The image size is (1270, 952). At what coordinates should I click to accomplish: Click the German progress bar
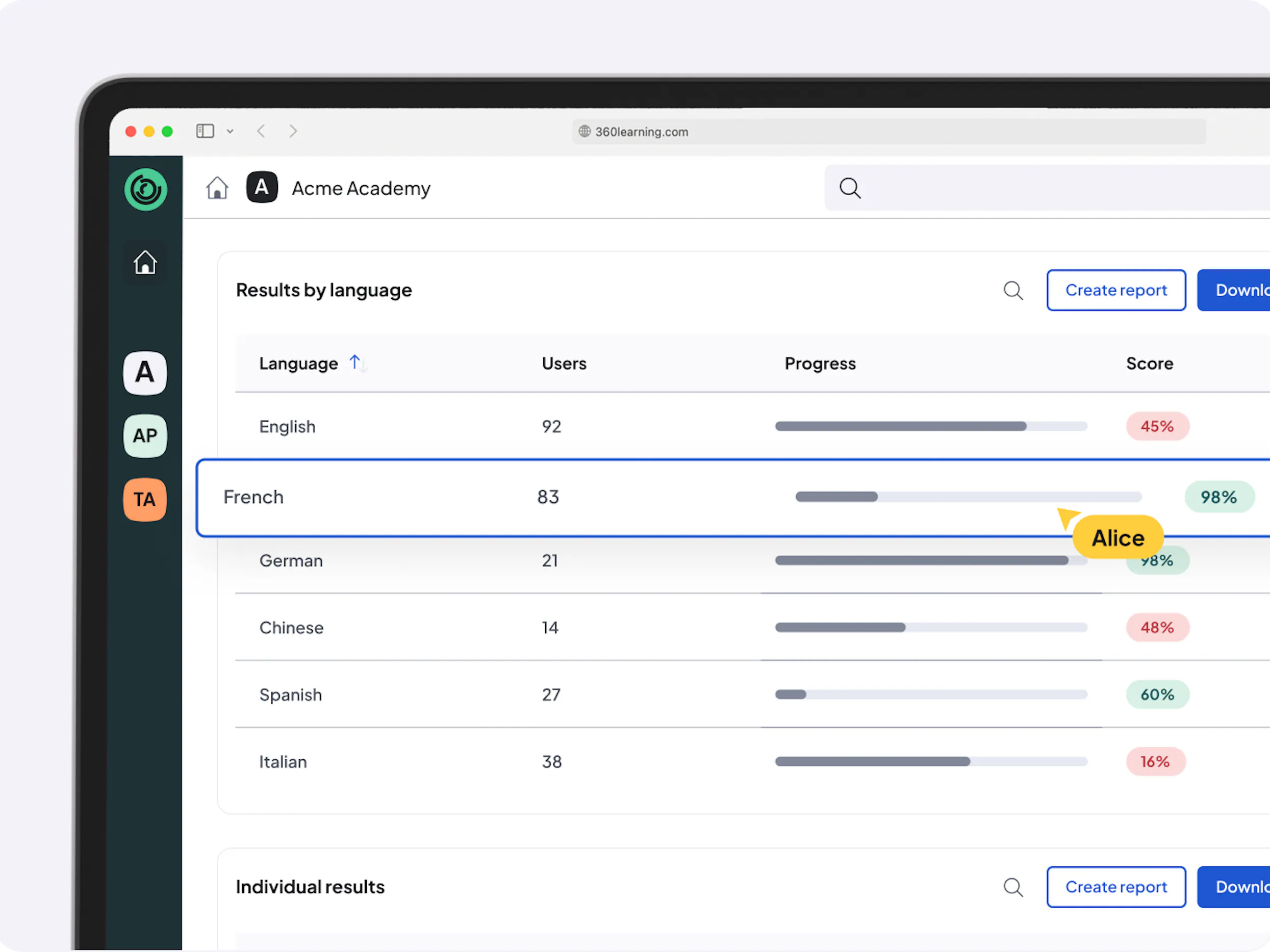931,560
